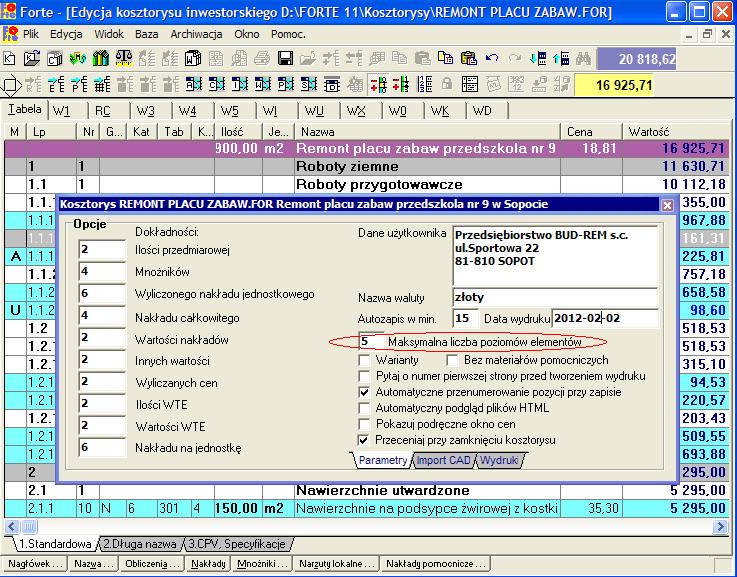The height and width of the screenshot is (577, 737).
Task: Click the 'C' cube catalog icon
Action: (x=55, y=59)
